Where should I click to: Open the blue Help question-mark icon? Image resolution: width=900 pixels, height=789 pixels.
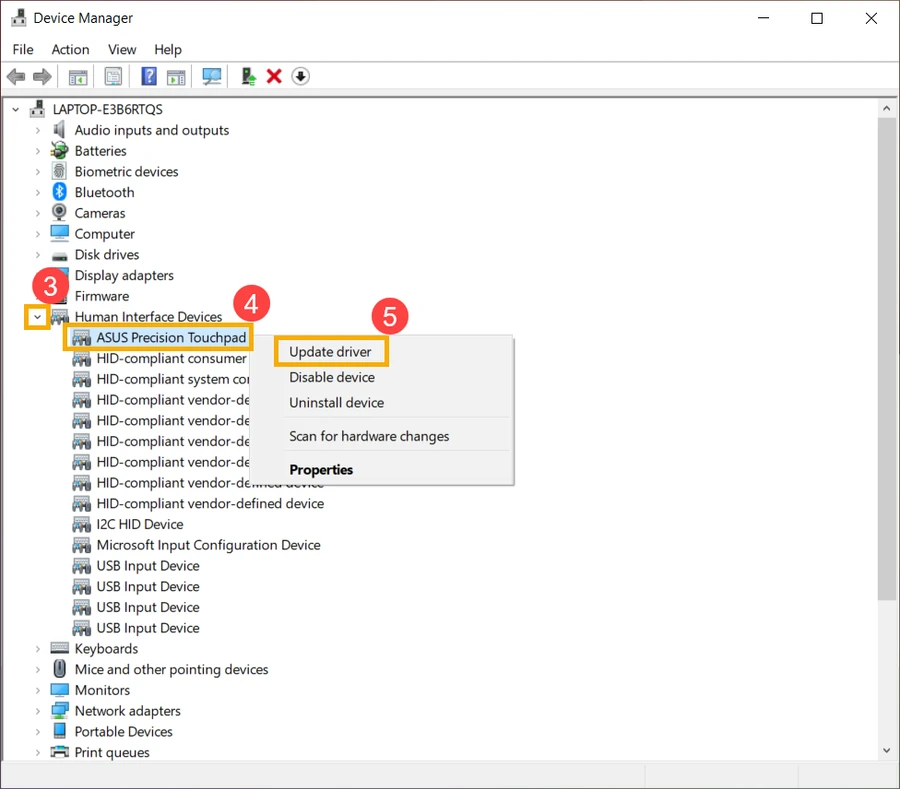149,76
